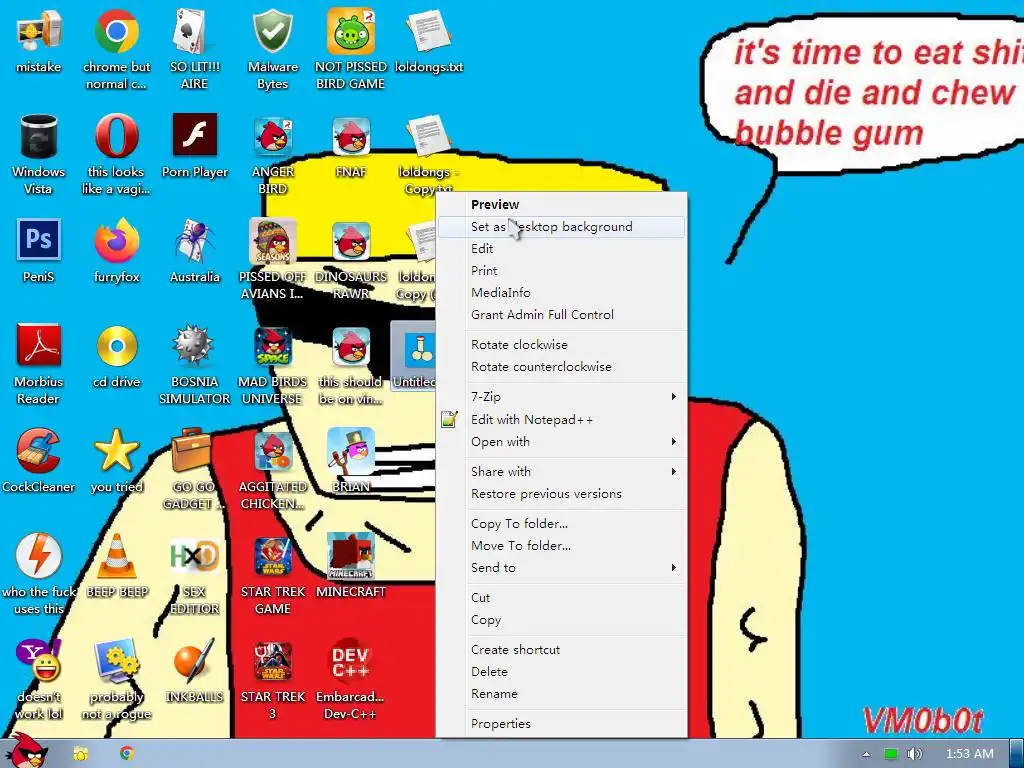Click the 'BEEP BEEP' VLC cone icon

point(116,567)
